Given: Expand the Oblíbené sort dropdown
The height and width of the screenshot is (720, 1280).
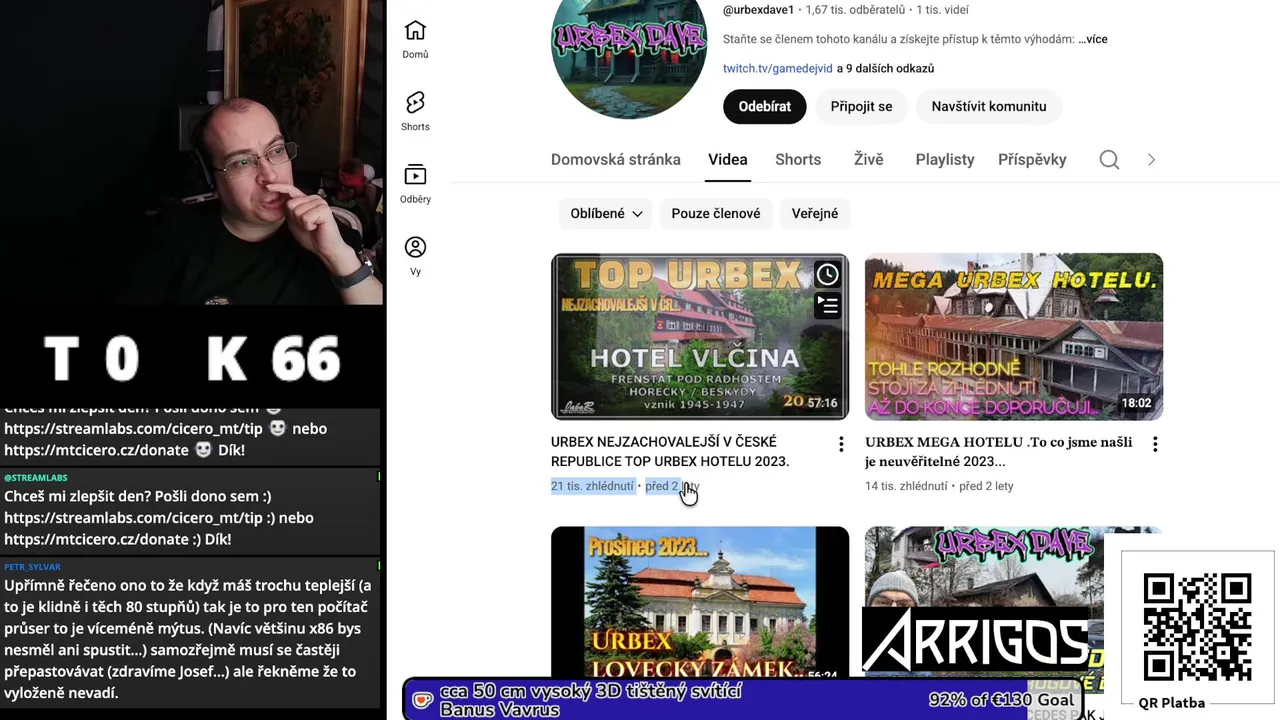Looking at the screenshot, I should click(606, 213).
